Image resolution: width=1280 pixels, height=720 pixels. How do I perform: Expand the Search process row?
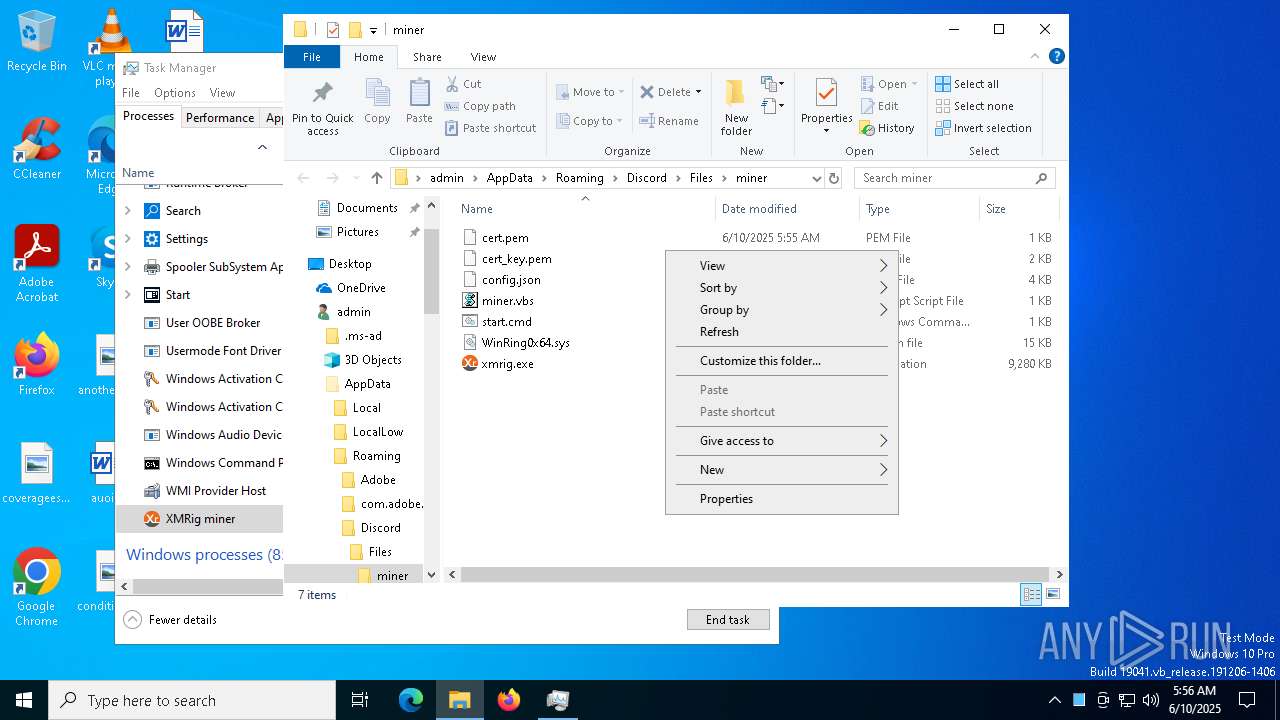point(128,211)
